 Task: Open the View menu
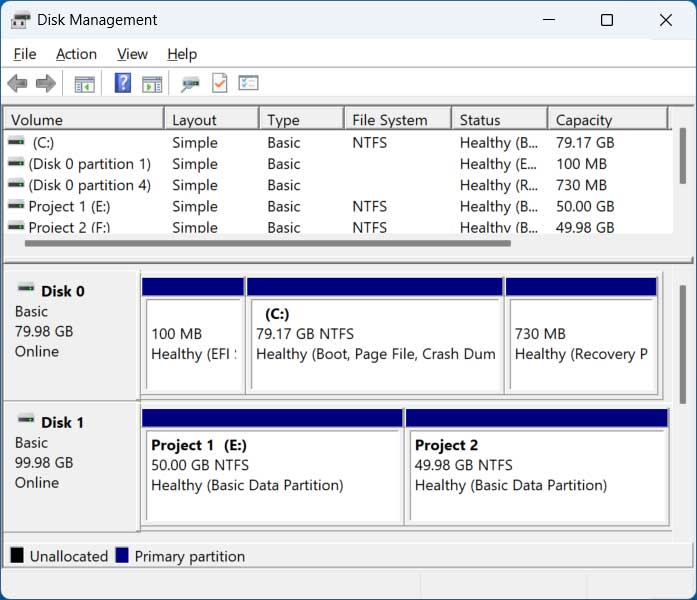point(132,54)
